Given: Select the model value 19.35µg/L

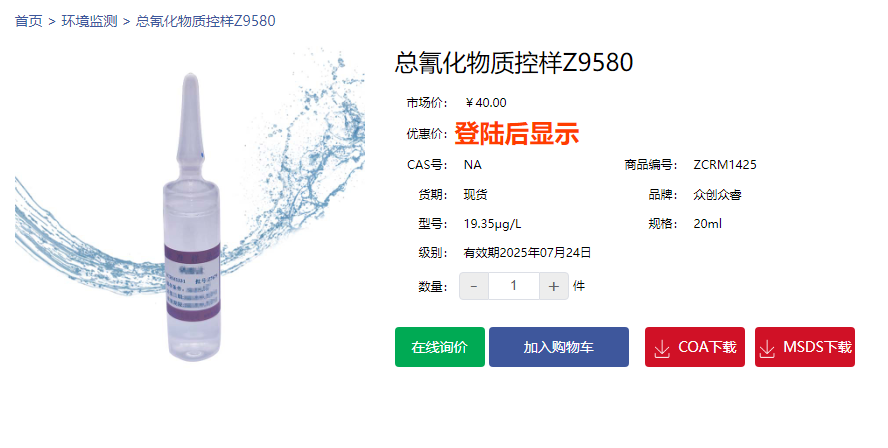Looking at the screenshot, I should [x=492, y=224].
